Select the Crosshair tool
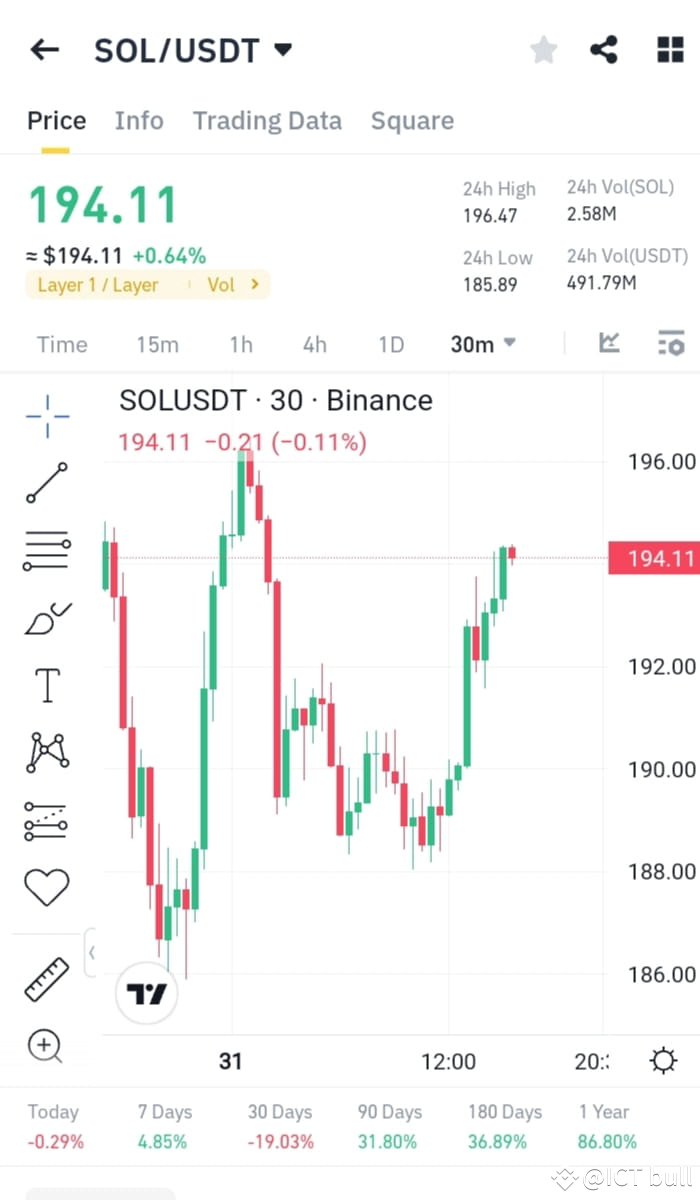 pyautogui.click(x=45, y=415)
